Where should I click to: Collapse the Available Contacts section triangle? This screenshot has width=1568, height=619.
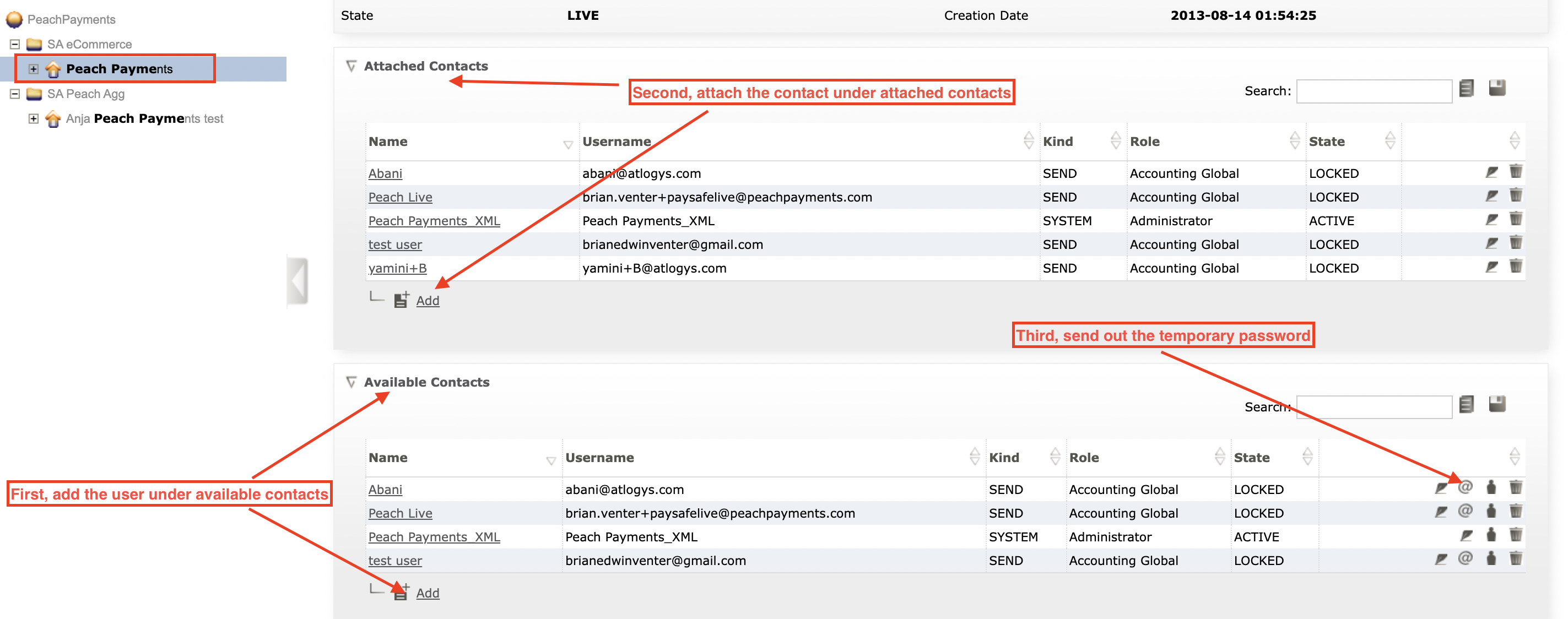coord(351,382)
